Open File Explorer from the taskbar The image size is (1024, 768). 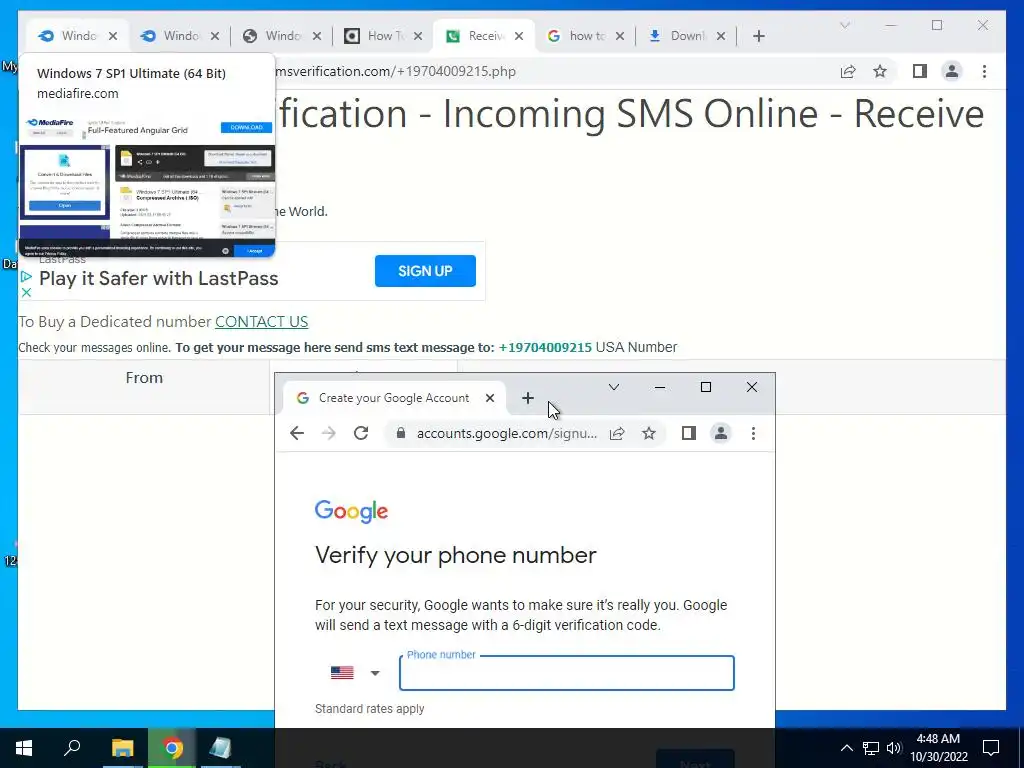(122, 748)
